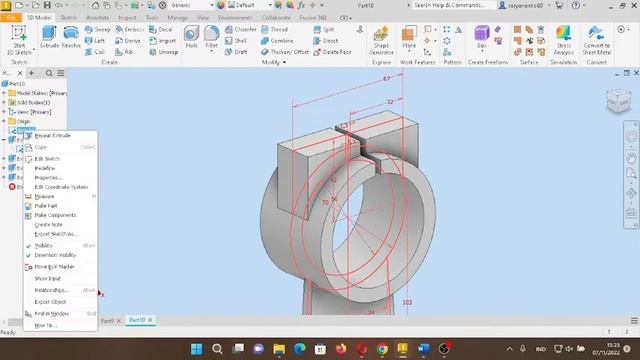The height and width of the screenshot is (360, 640).
Task: Pick the Emboss tool
Action: [129, 29]
